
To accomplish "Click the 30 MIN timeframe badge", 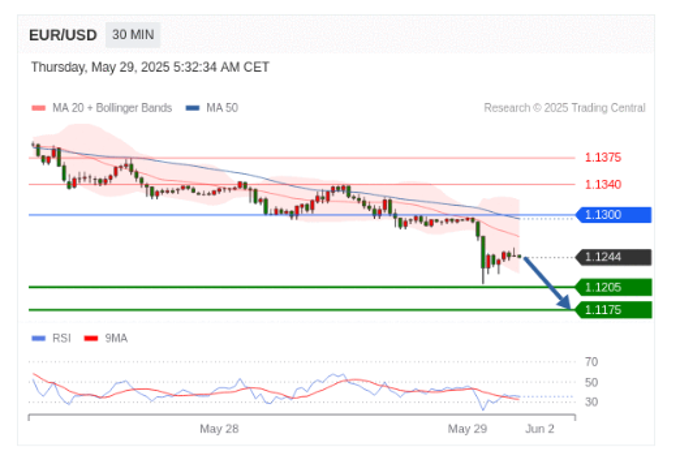I will point(133,35).
